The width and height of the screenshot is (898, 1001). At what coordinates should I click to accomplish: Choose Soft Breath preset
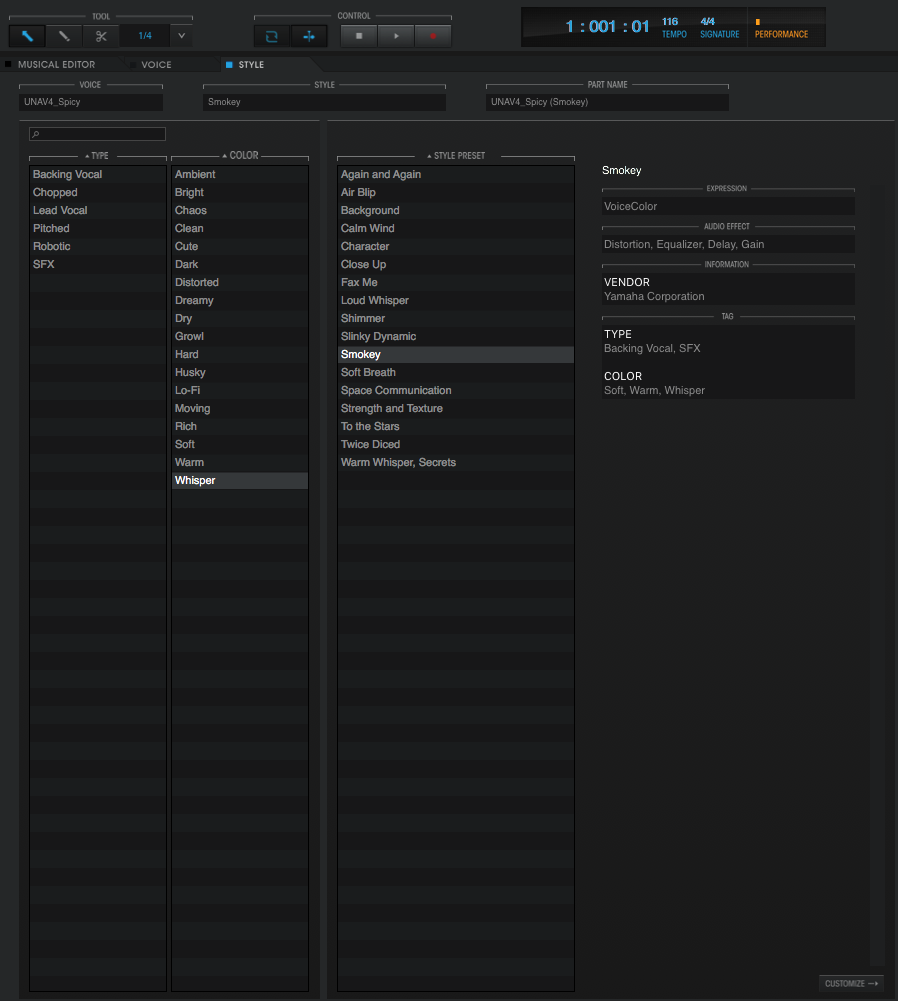pyautogui.click(x=456, y=372)
